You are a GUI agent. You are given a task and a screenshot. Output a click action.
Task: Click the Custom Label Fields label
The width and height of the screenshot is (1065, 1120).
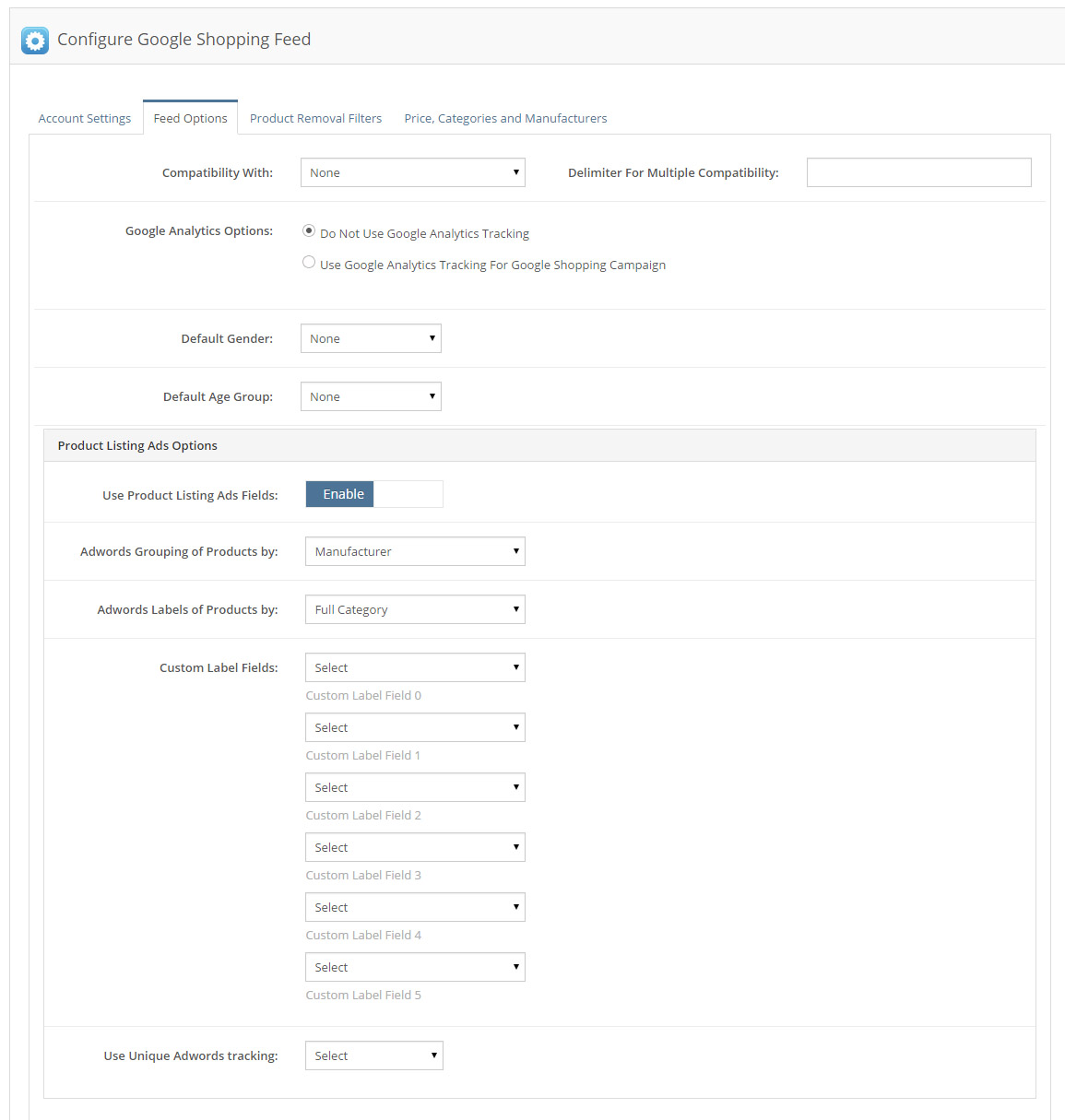(x=219, y=667)
